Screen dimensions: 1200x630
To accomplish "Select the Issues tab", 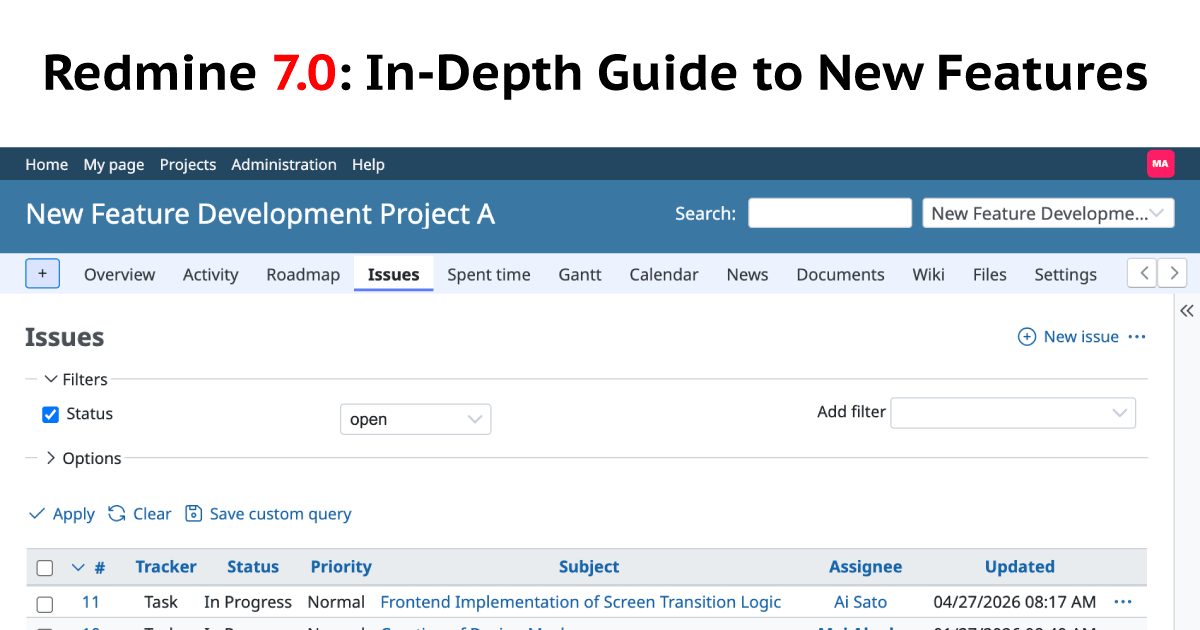I will (x=394, y=275).
